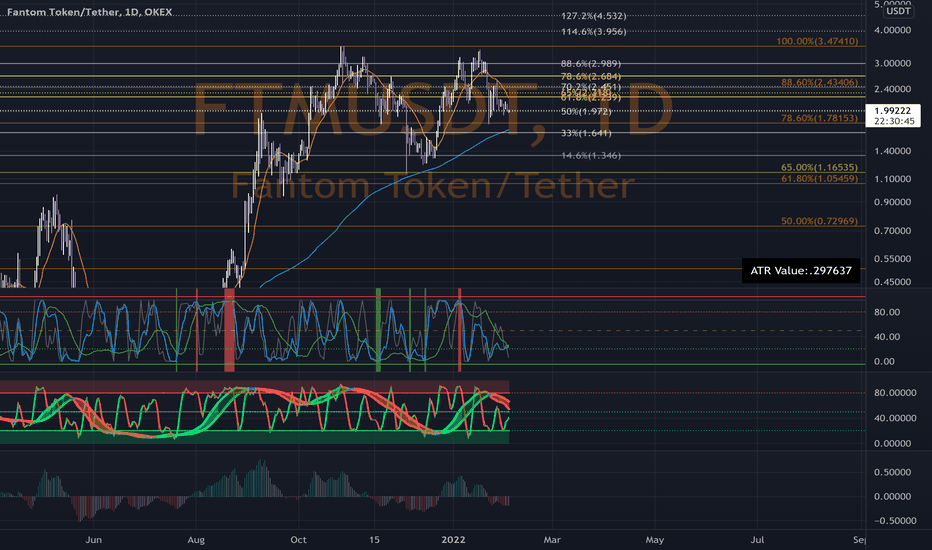
Task: Click the orange 65.00%(1.16535) level label
Action: coord(819,168)
